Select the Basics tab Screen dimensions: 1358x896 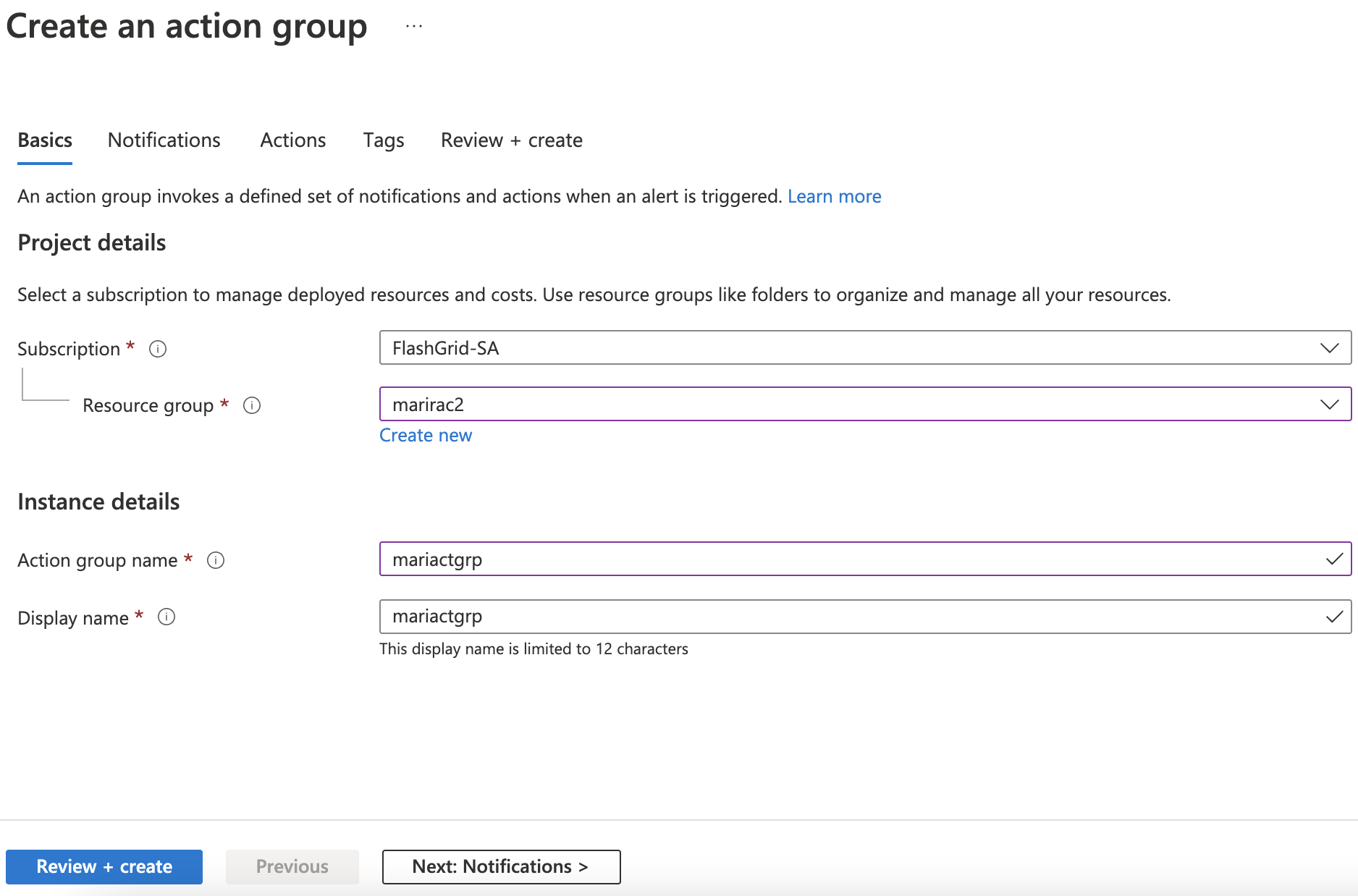coord(45,140)
